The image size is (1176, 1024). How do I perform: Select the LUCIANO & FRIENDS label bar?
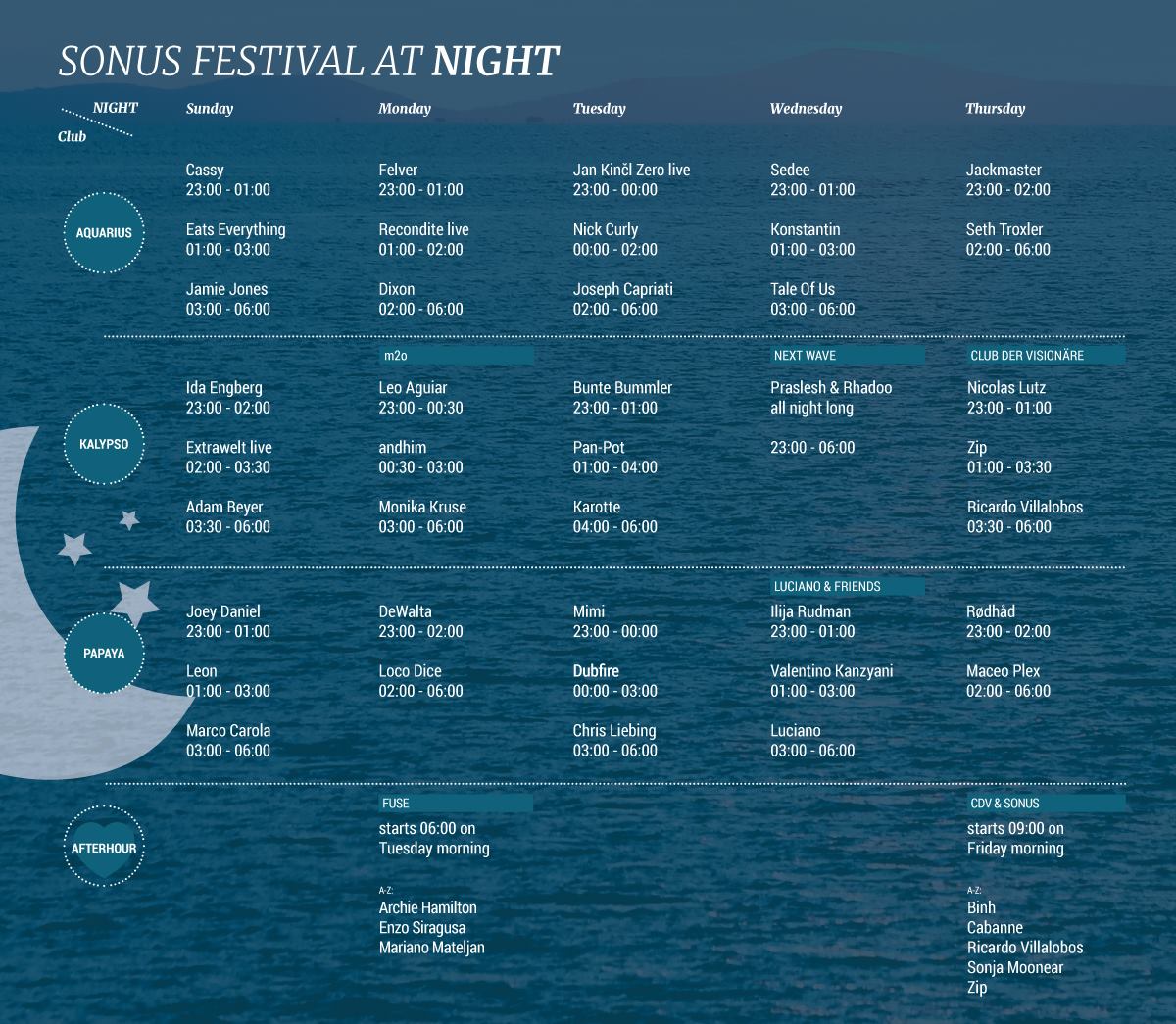click(x=847, y=586)
